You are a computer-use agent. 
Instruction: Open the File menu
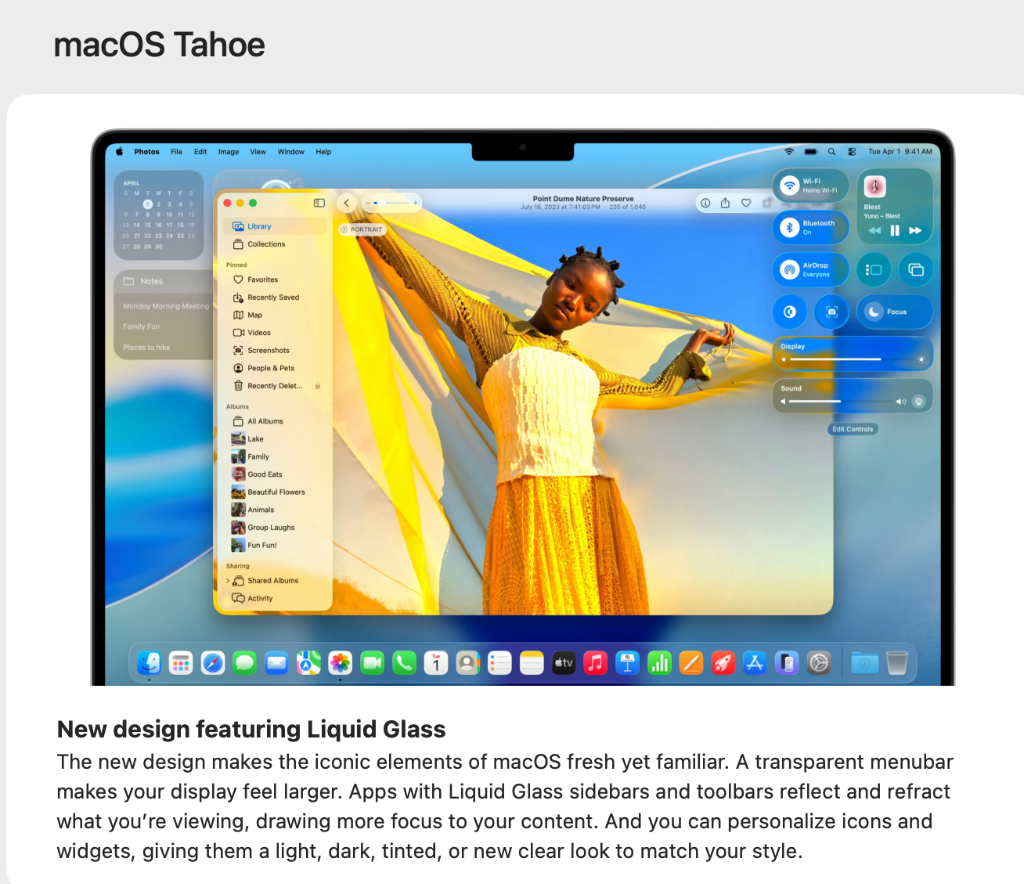point(176,151)
